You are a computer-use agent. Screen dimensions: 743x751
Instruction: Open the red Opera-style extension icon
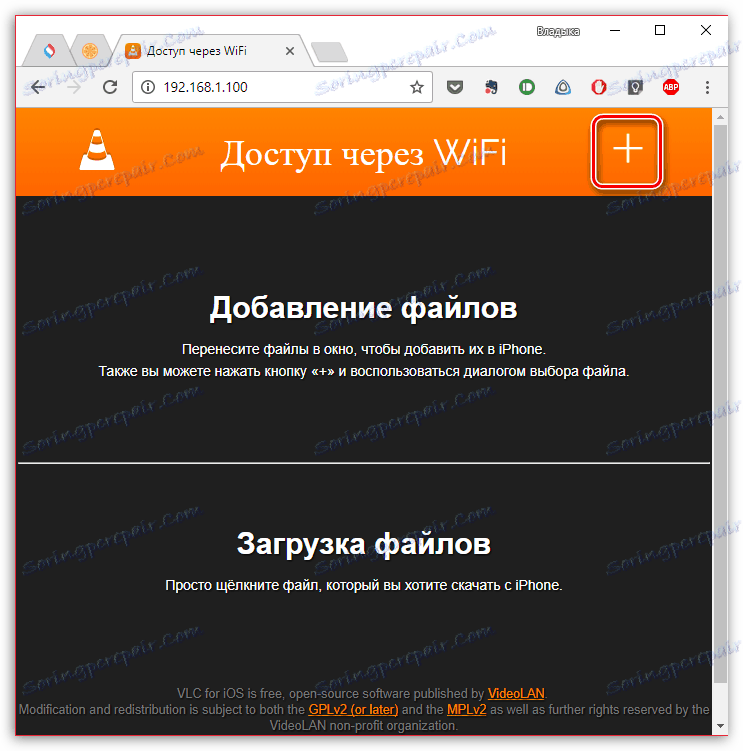599,87
